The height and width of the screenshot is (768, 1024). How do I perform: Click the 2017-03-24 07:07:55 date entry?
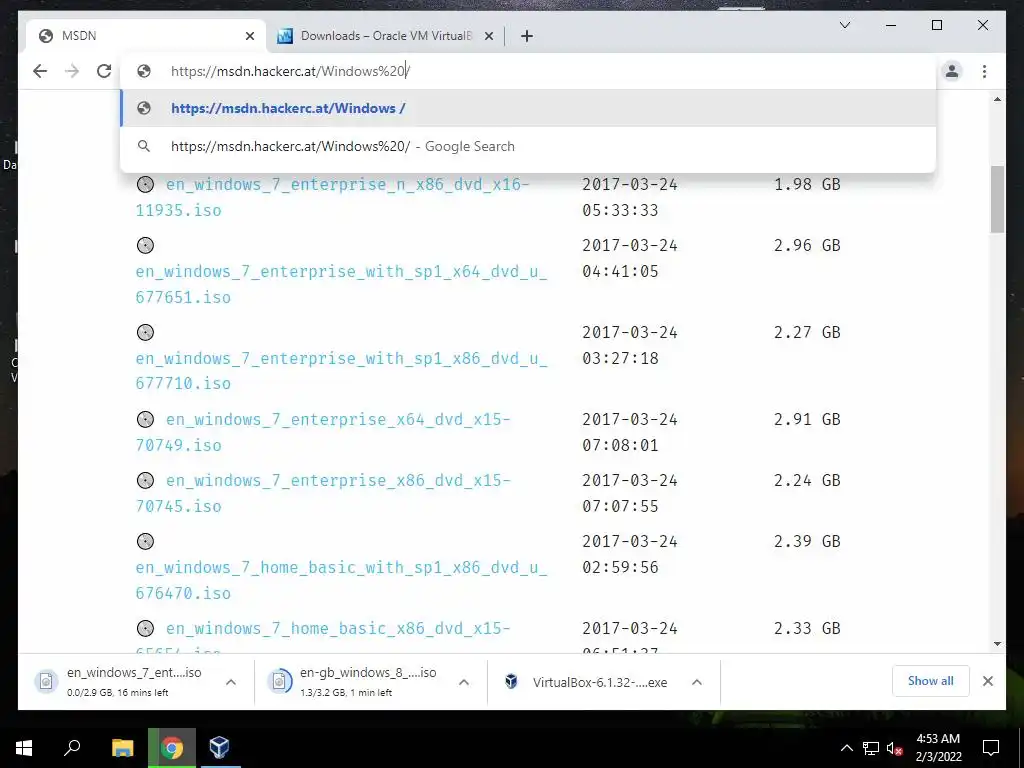tap(630, 493)
